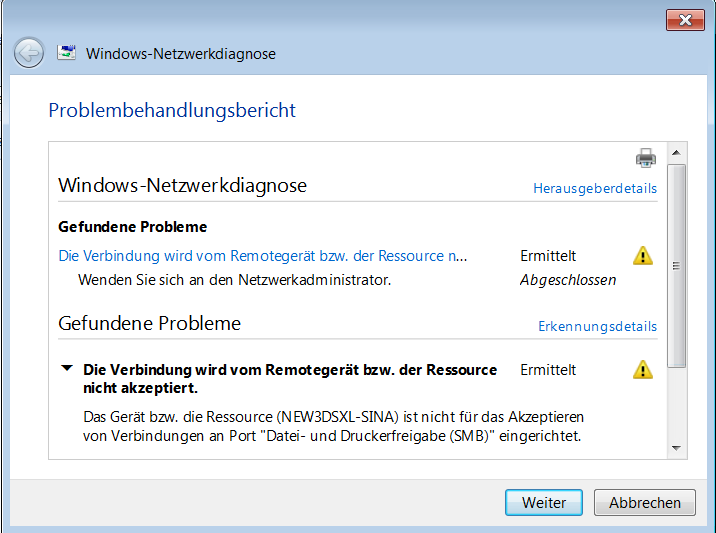
Task: Click warning icon beside the bold problem
Action: 642,370
